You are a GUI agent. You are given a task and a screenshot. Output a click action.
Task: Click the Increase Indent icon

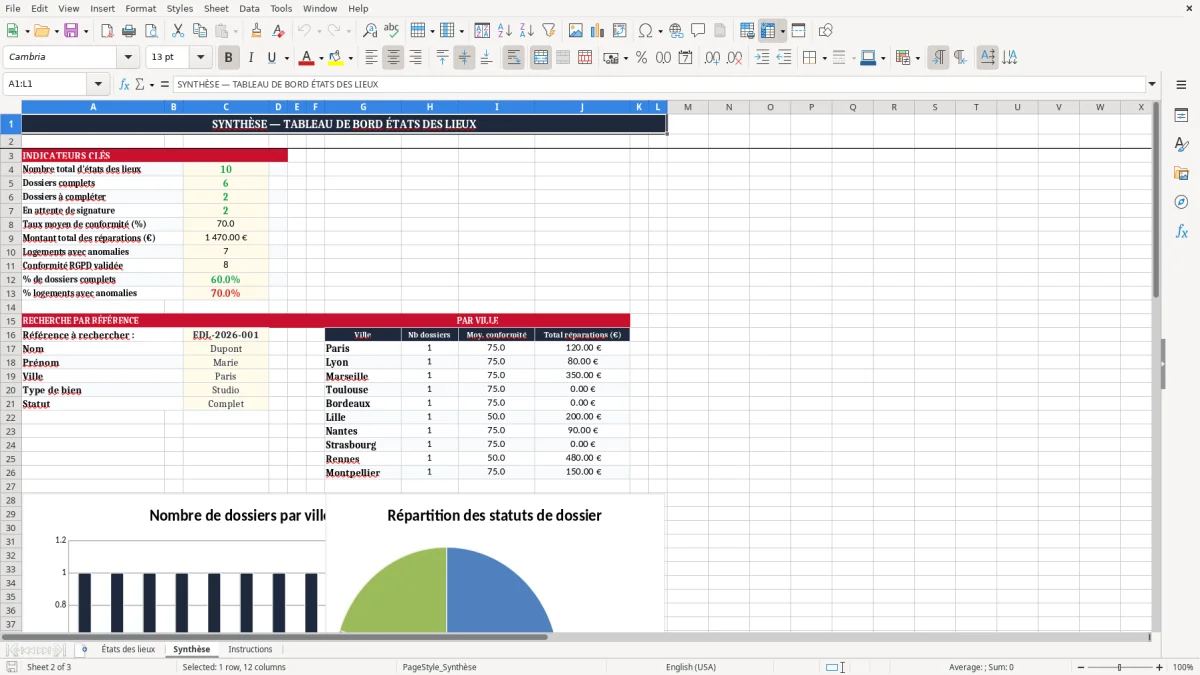(762, 58)
